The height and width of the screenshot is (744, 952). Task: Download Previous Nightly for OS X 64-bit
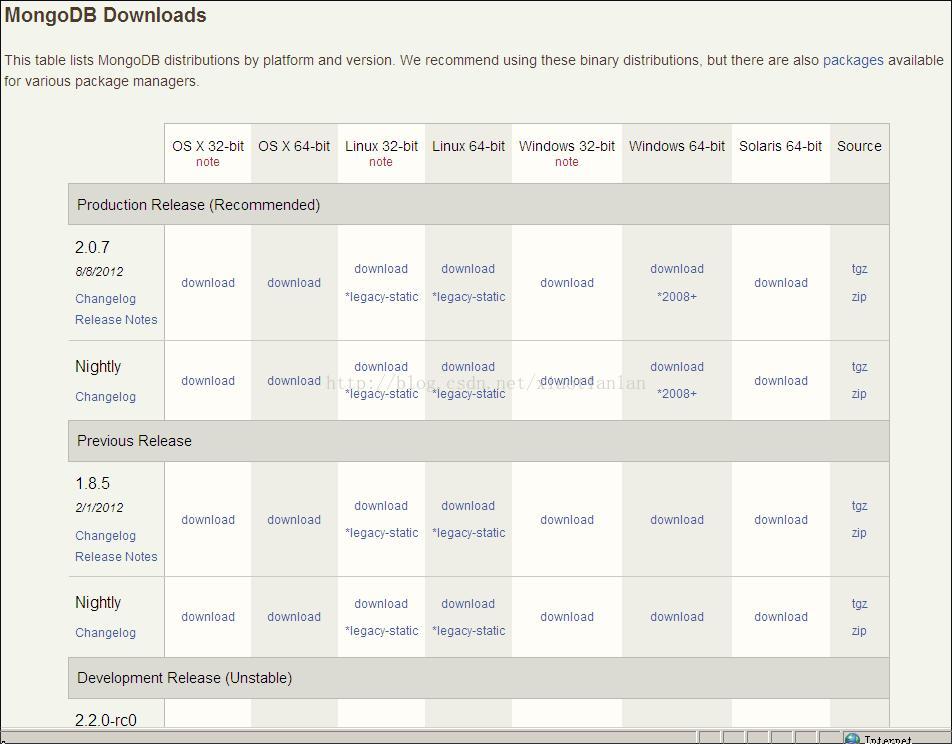click(x=294, y=617)
